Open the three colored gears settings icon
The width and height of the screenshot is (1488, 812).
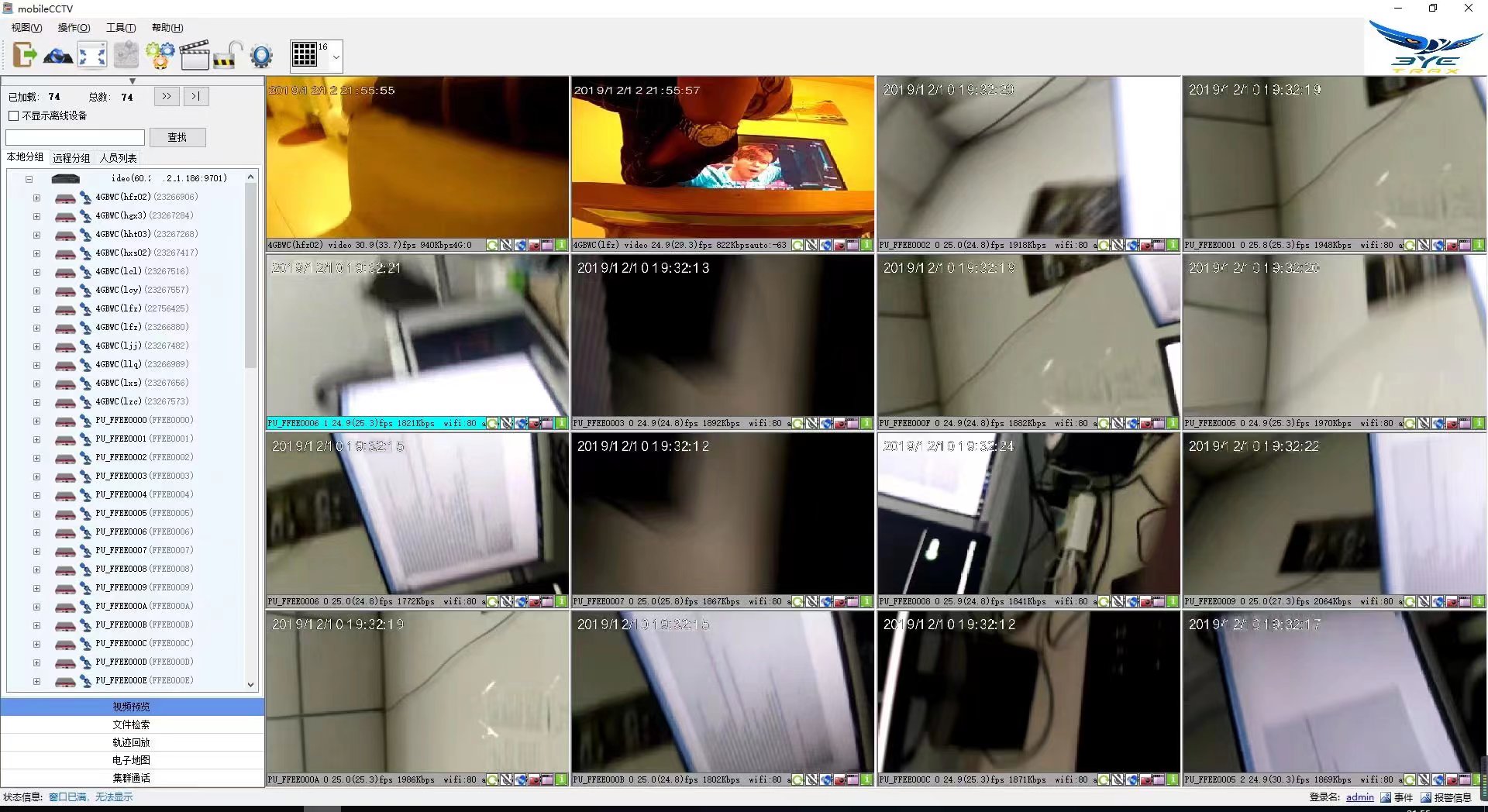click(160, 55)
